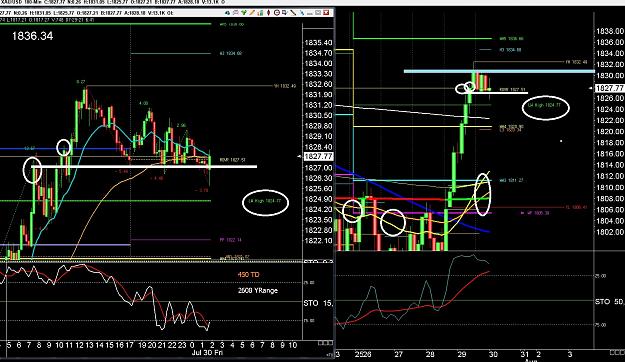Viewport: 625px width, 362px height.
Task: Click the STO 50 indicator label
Action: [x=609, y=302]
